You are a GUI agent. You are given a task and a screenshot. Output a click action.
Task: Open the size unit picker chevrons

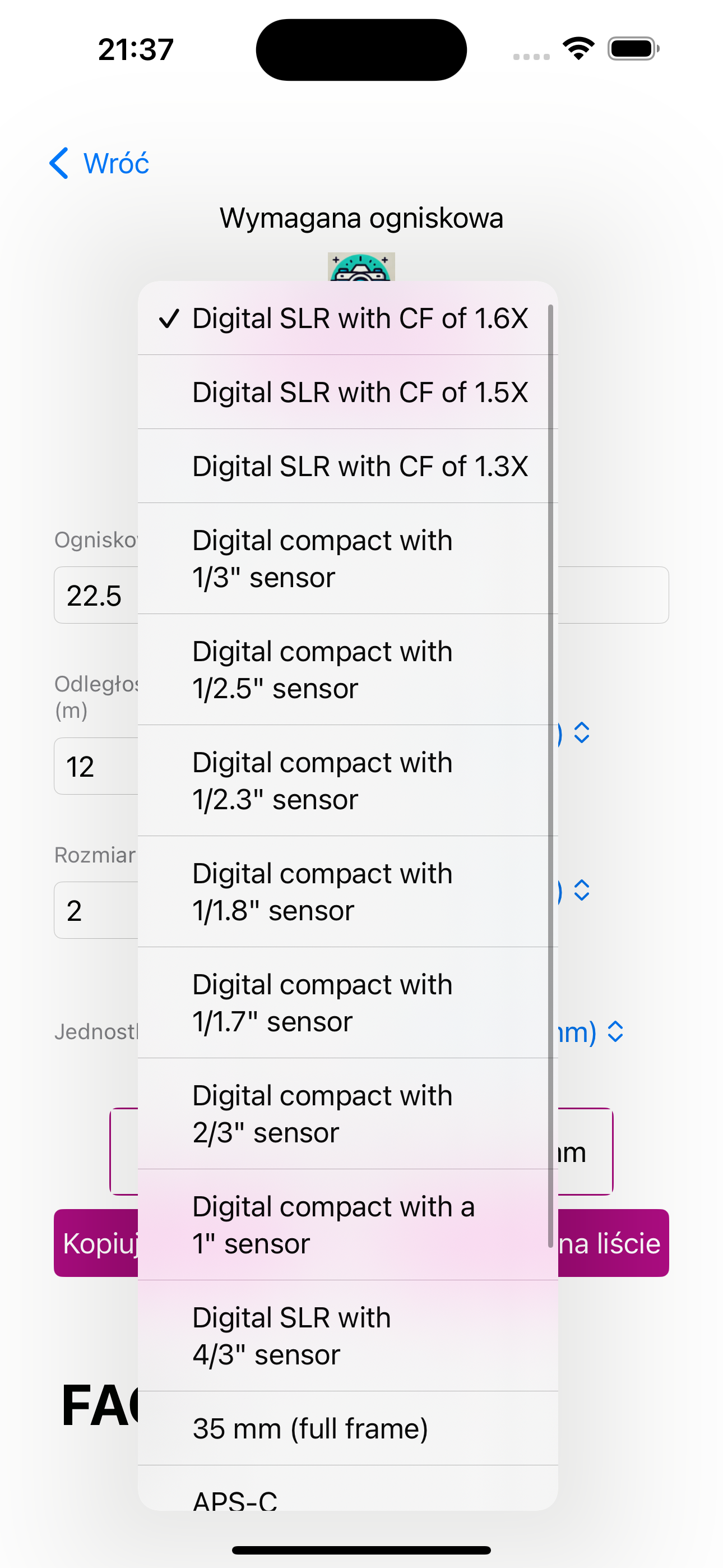pyautogui.click(x=582, y=890)
